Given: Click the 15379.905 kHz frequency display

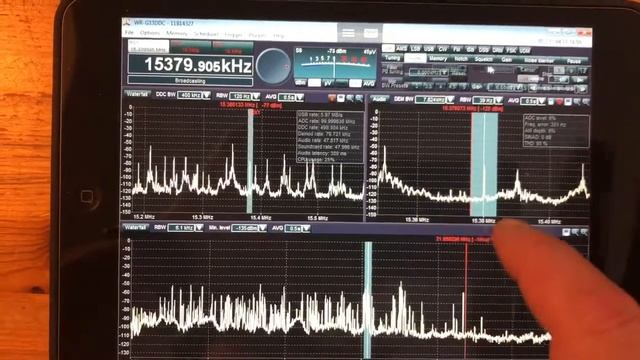Looking at the screenshot, I should [x=191, y=65].
